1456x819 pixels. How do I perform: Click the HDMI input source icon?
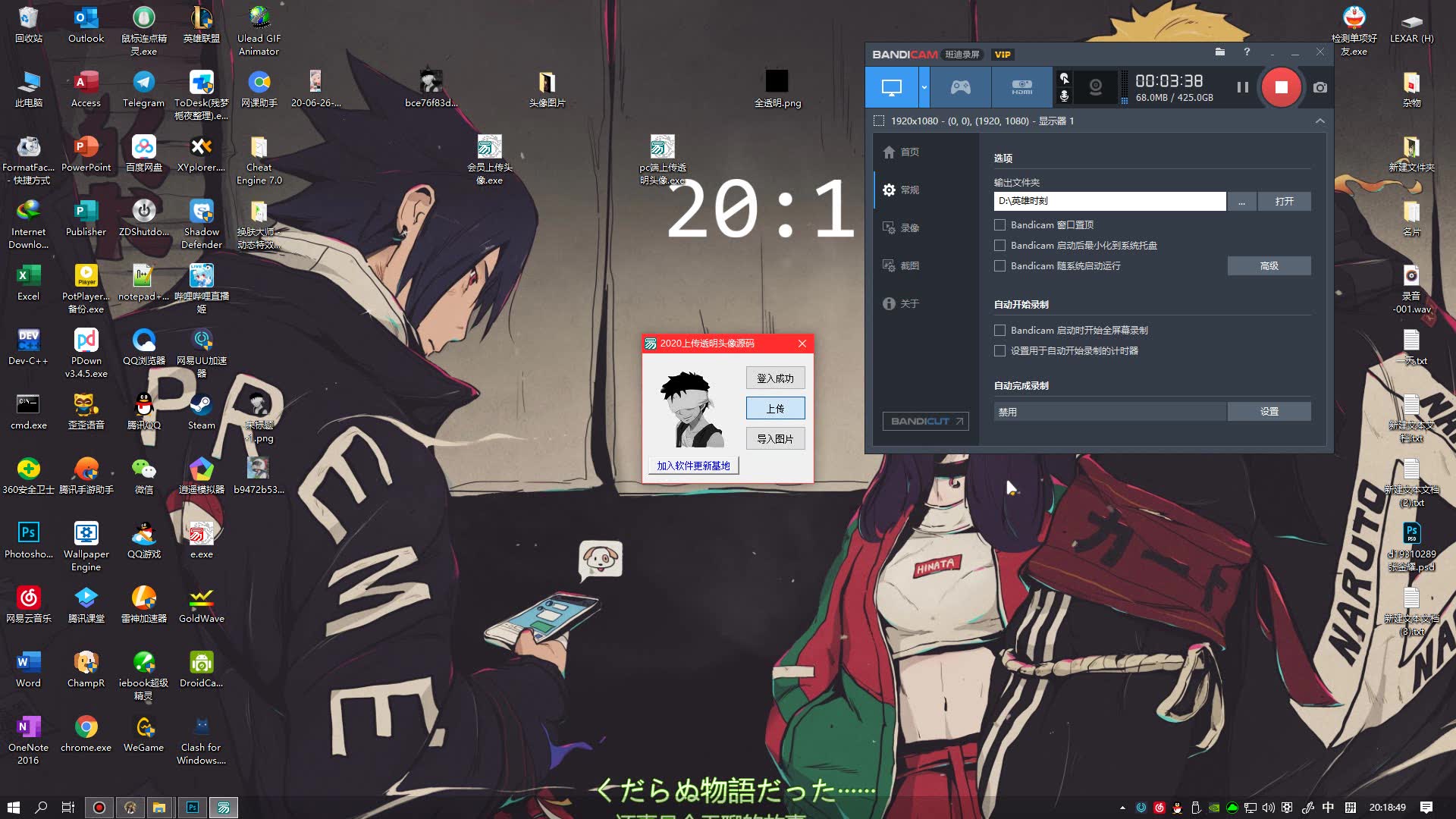click(x=1023, y=87)
